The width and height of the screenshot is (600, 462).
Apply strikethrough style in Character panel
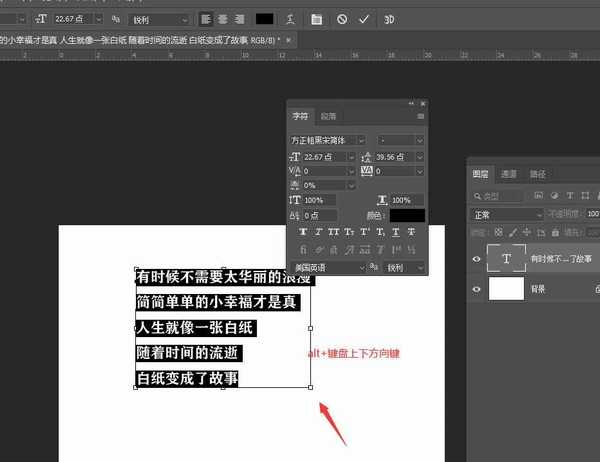coord(411,232)
